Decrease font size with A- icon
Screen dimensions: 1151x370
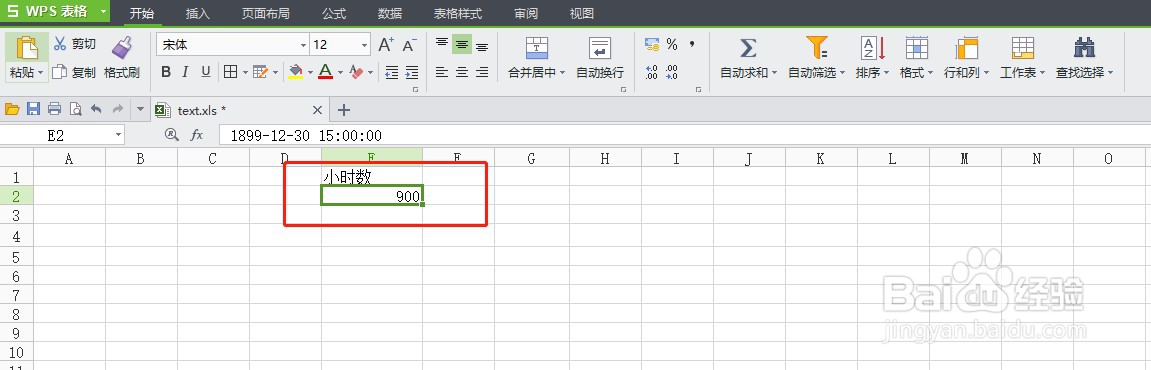(409, 45)
